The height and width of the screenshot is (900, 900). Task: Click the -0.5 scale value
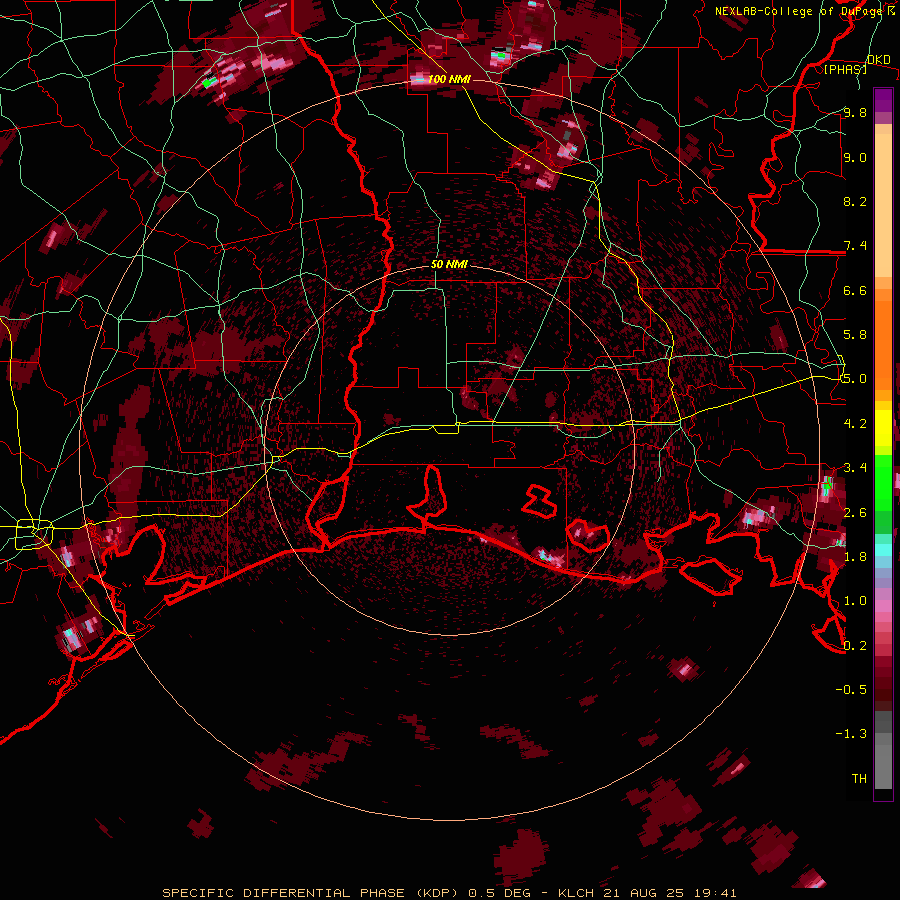851,689
